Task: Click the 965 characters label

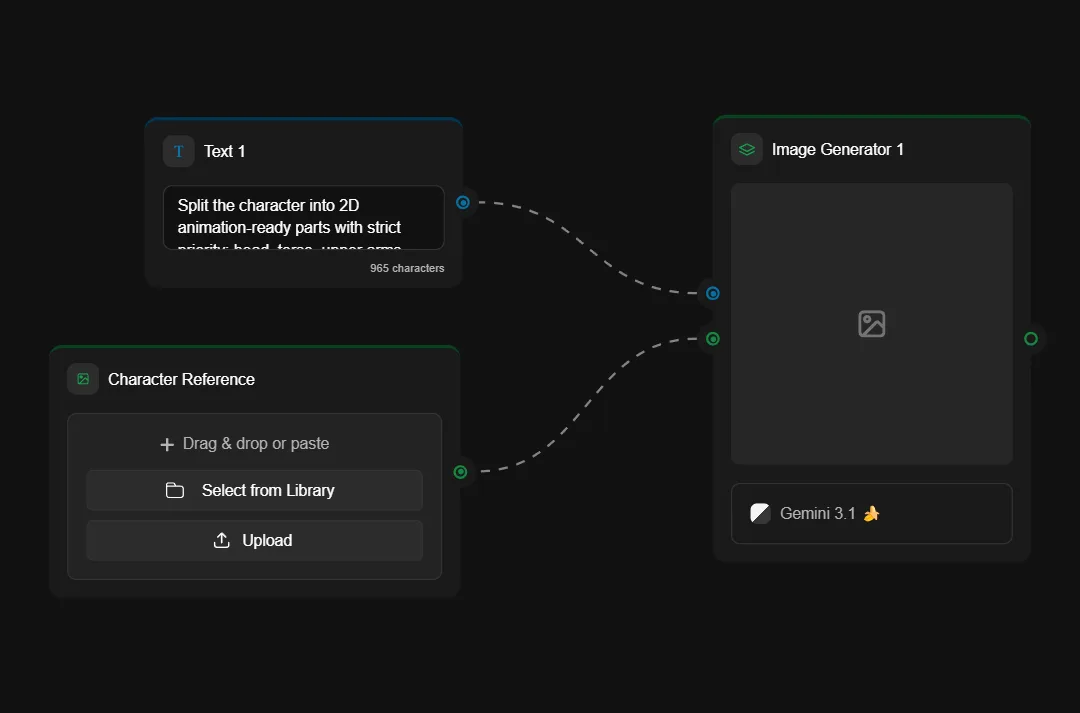Action: click(x=407, y=267)
